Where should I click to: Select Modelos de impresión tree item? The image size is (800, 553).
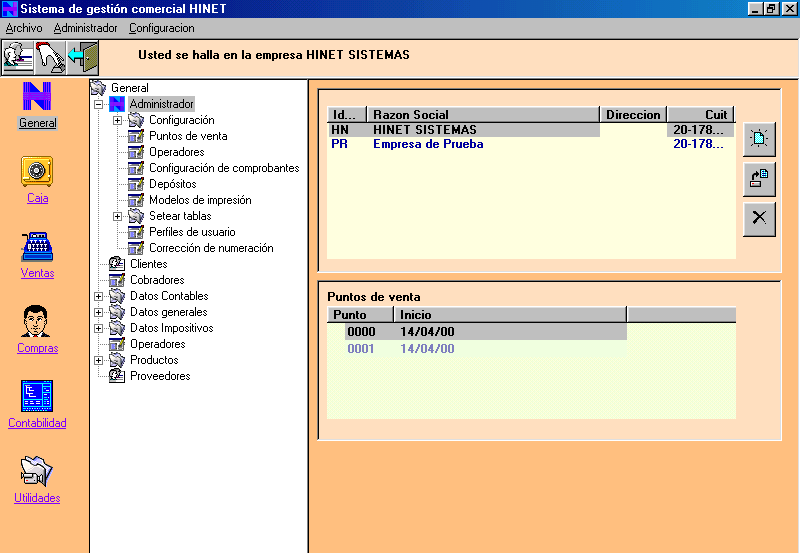200,200
